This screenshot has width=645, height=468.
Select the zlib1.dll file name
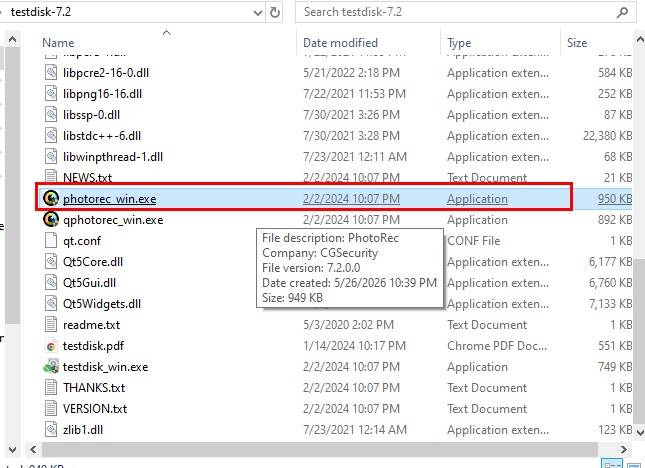[x=83, y=430]
